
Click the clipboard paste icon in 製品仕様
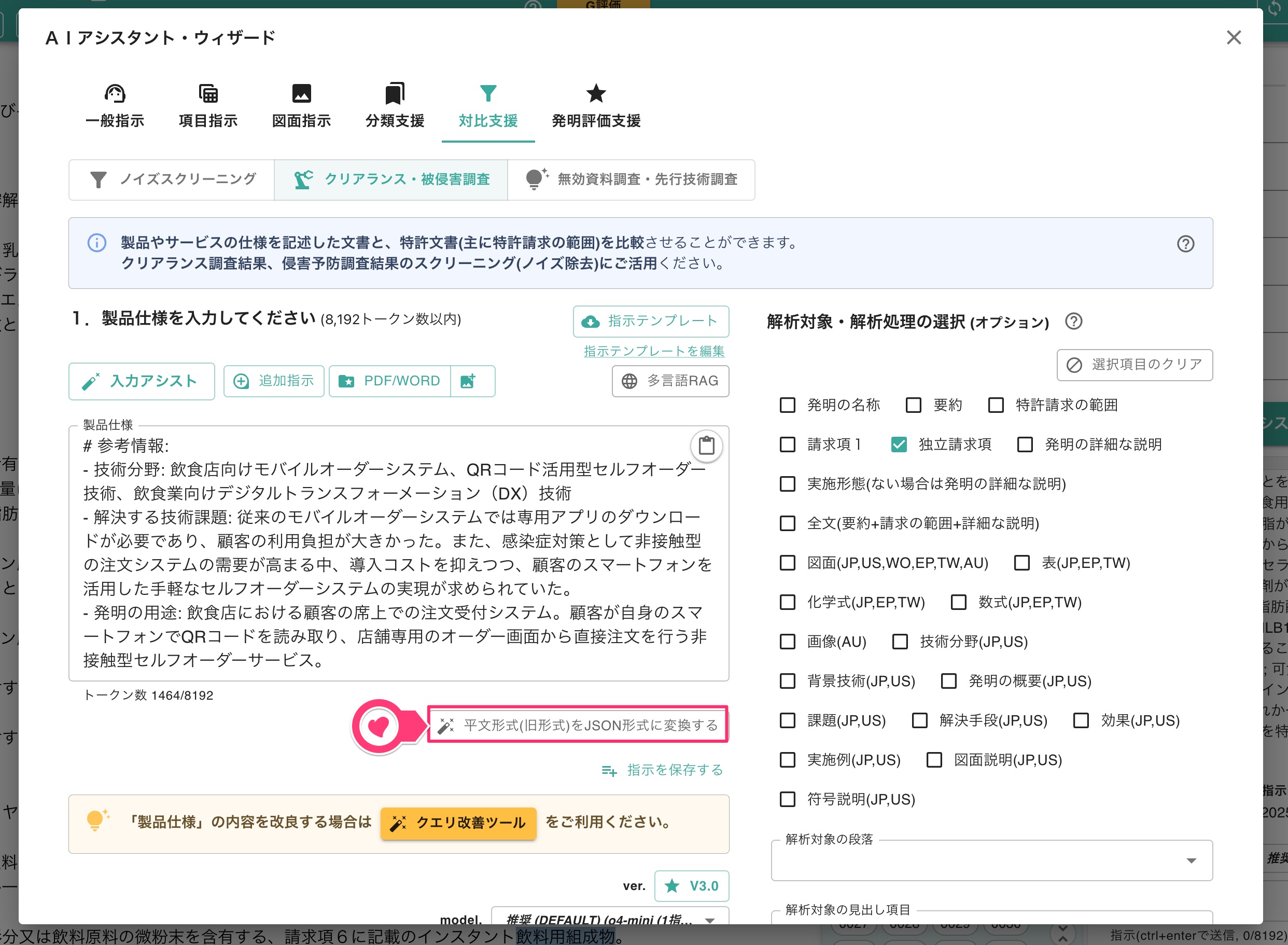coord(706,446)
